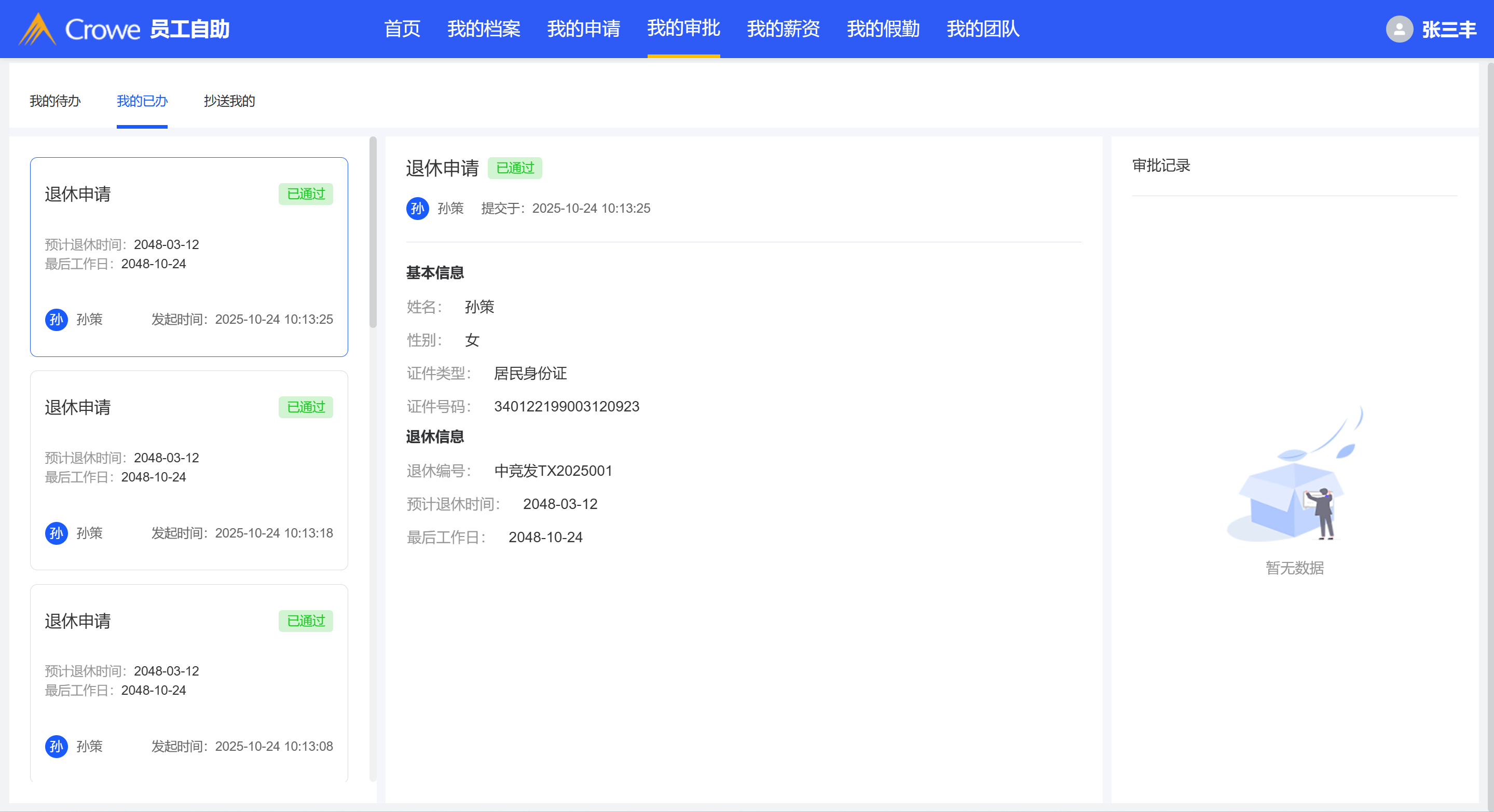Open 我的团队 page
This screenshot has width=1494, height=812.
click(x=982, y=29)
